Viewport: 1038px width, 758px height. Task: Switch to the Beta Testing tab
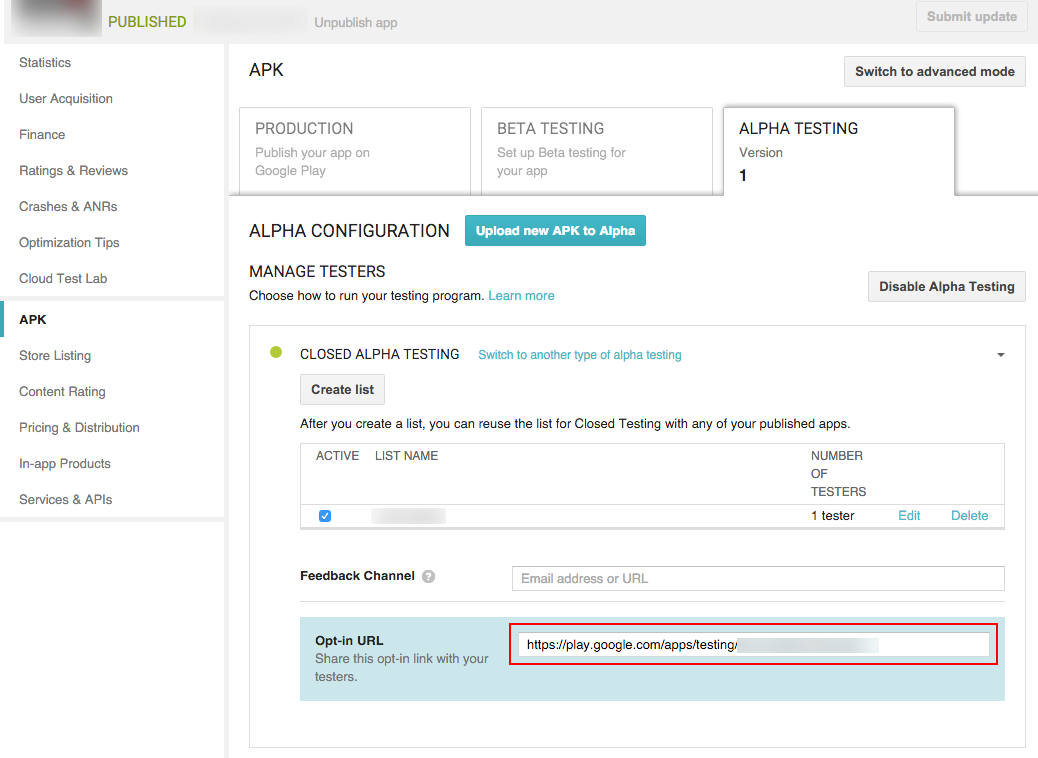(596, 149)
